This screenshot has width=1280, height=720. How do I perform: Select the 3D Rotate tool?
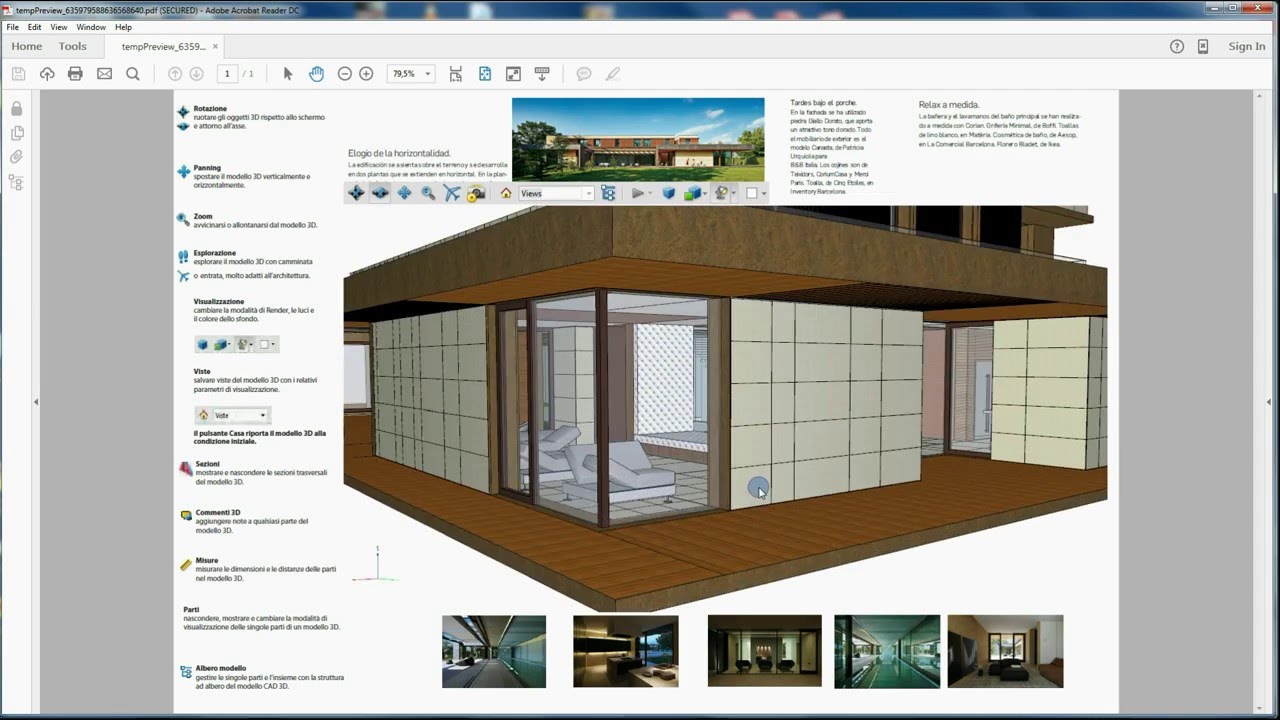pyautogui.click(x=356, y=193)
